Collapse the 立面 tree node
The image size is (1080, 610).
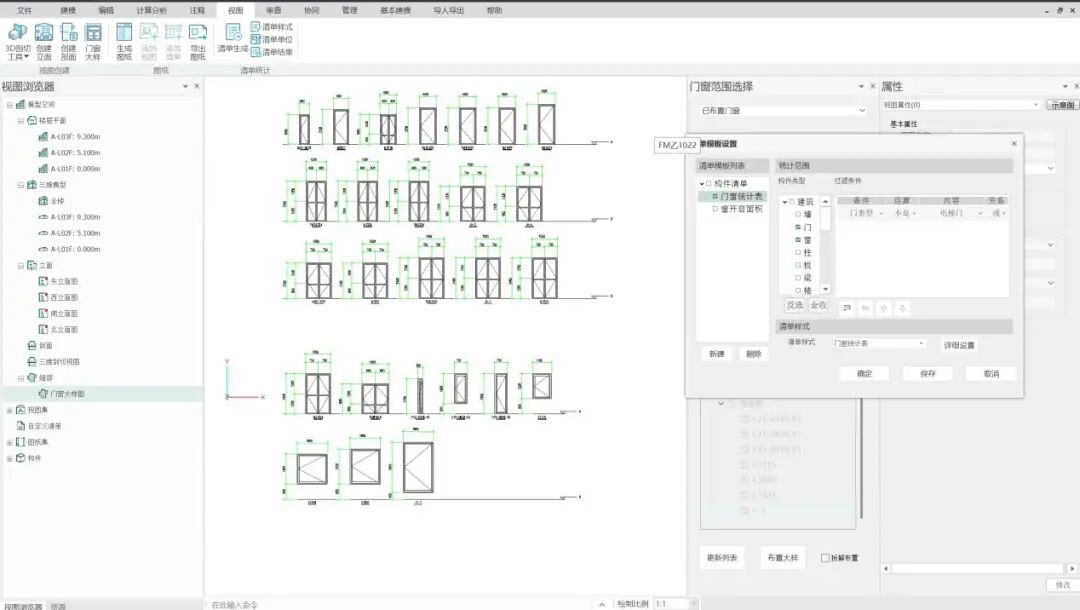point(21,266)
